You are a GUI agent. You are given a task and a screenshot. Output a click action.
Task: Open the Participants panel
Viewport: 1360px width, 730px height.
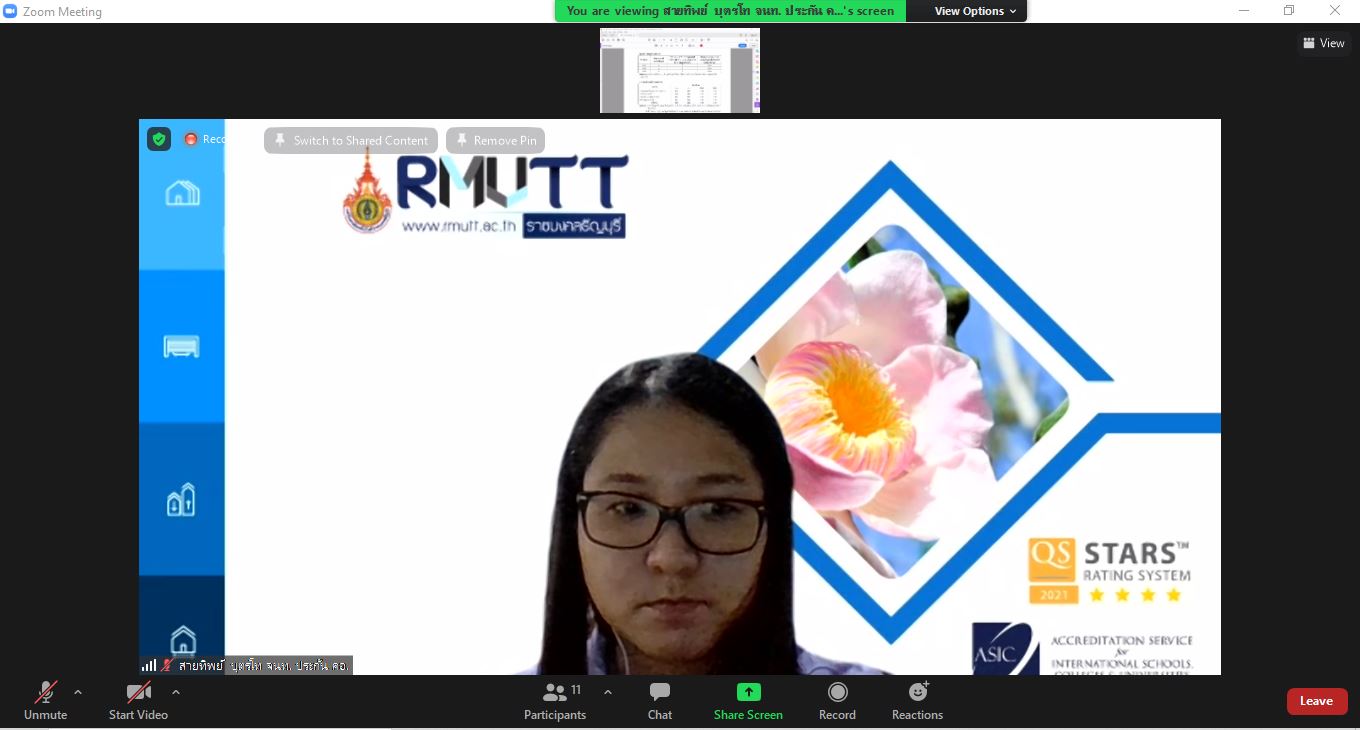pyautogui.click(x=555, y=701)
